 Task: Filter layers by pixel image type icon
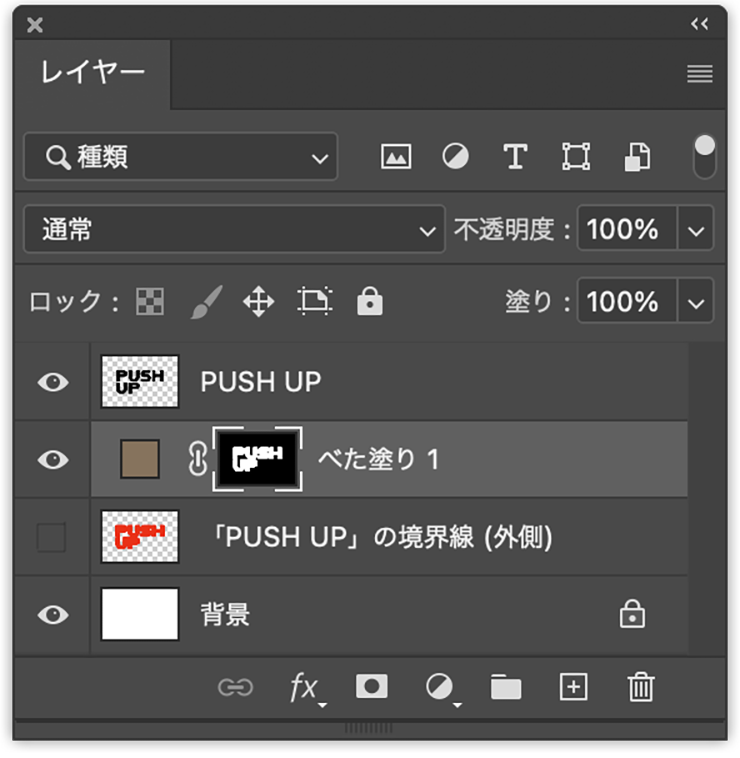click(396, 157)
